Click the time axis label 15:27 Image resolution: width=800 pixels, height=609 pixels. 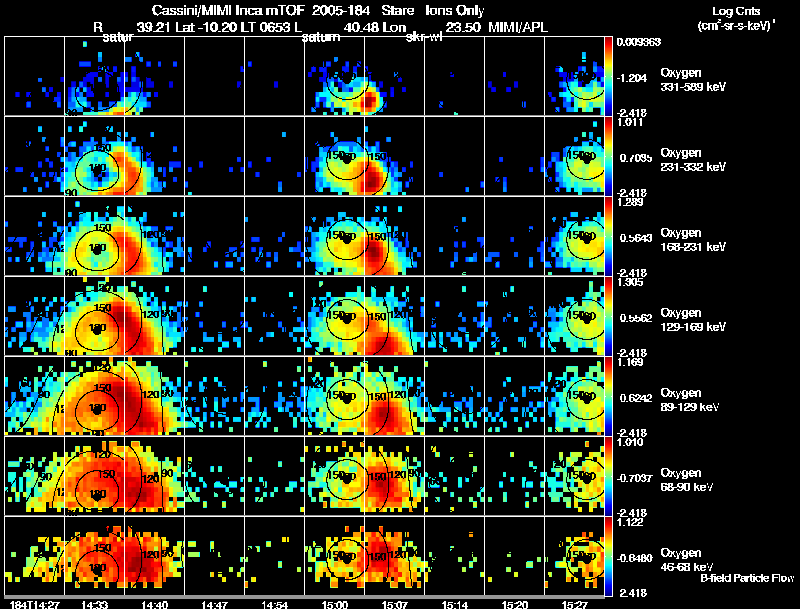(574, 604)
